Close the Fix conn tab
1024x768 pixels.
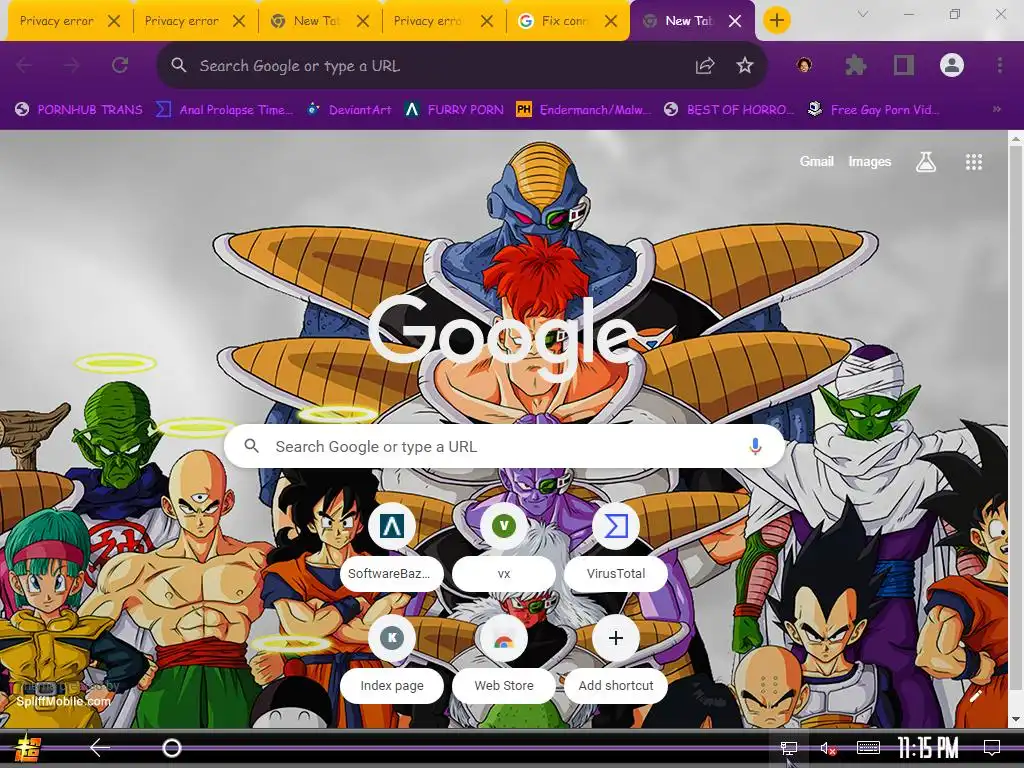tap(611, 21)
